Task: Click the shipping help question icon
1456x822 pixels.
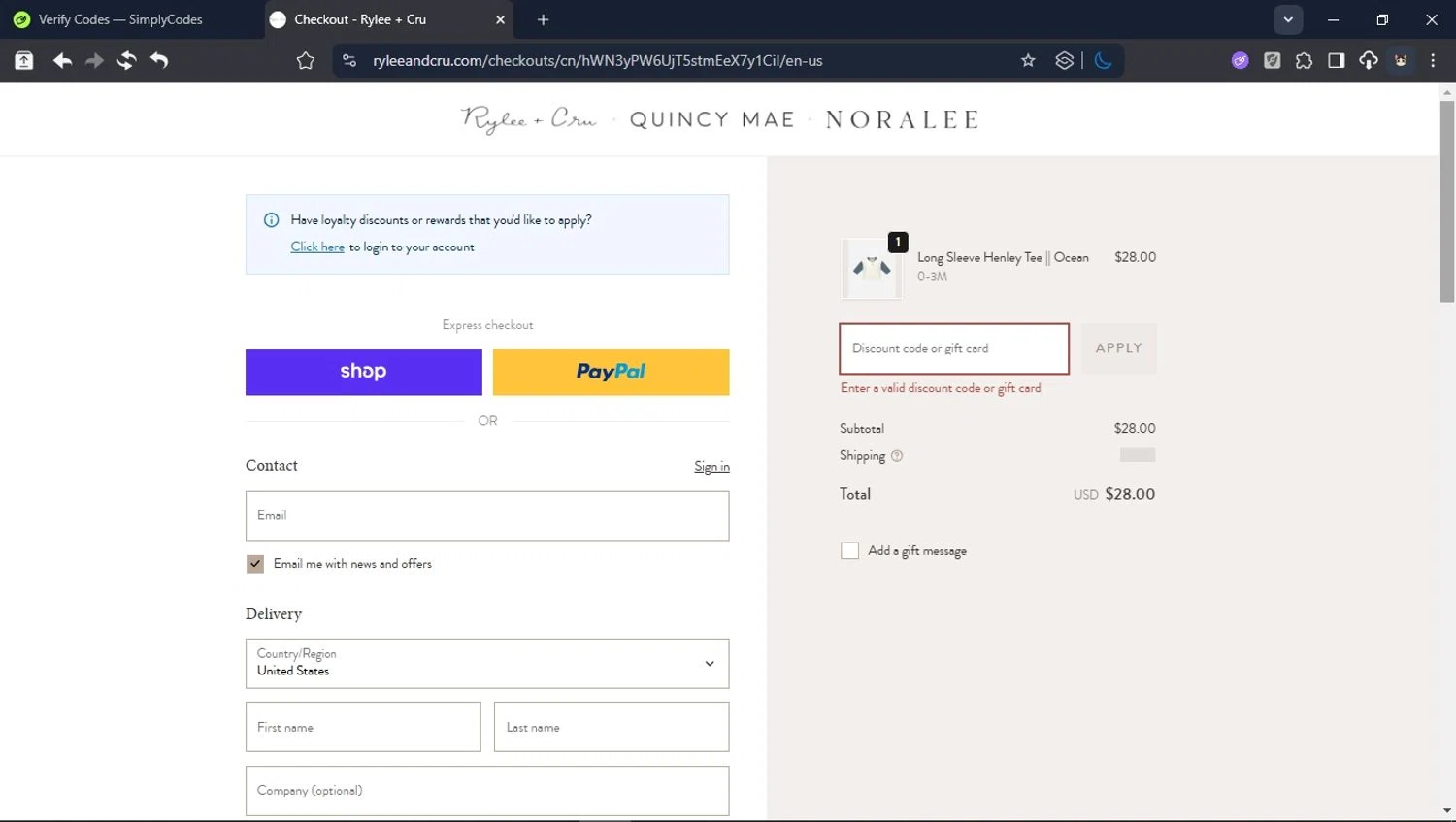Action: (x=897, y=456)
